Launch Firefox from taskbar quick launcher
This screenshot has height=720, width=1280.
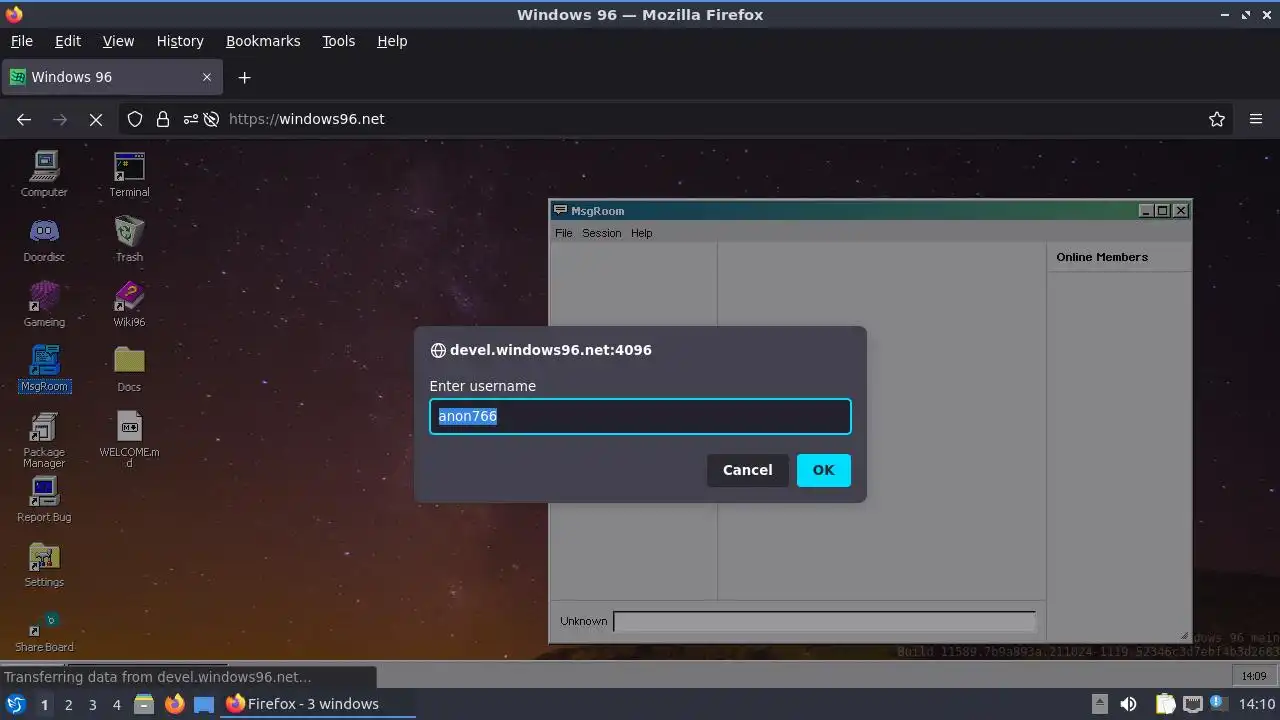point(174,704)
